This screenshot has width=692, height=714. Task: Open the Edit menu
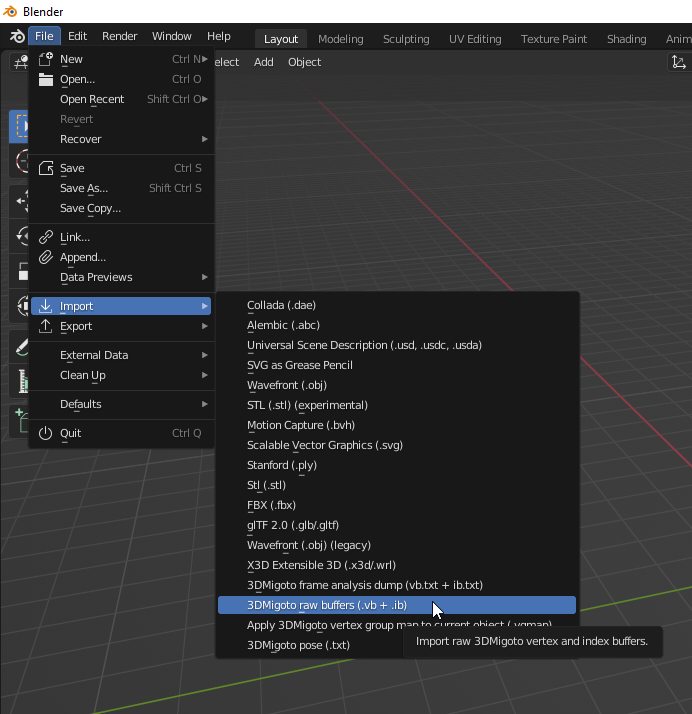(77, 36)
